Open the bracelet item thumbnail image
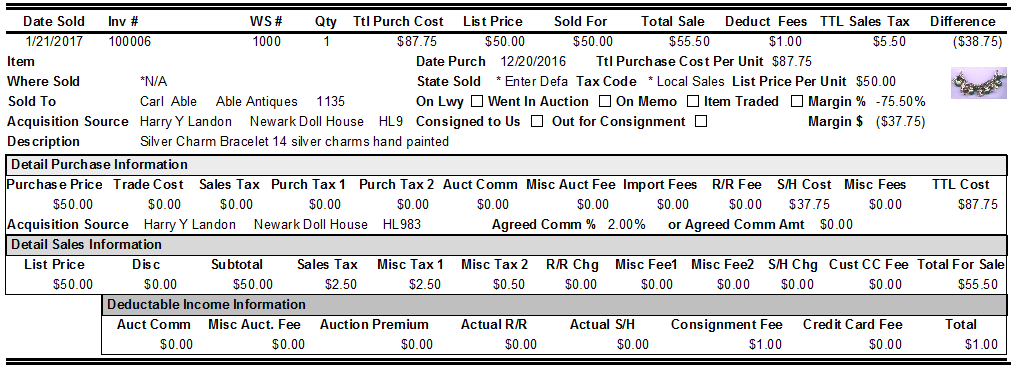1036x365 pixels. coord(979,83)
